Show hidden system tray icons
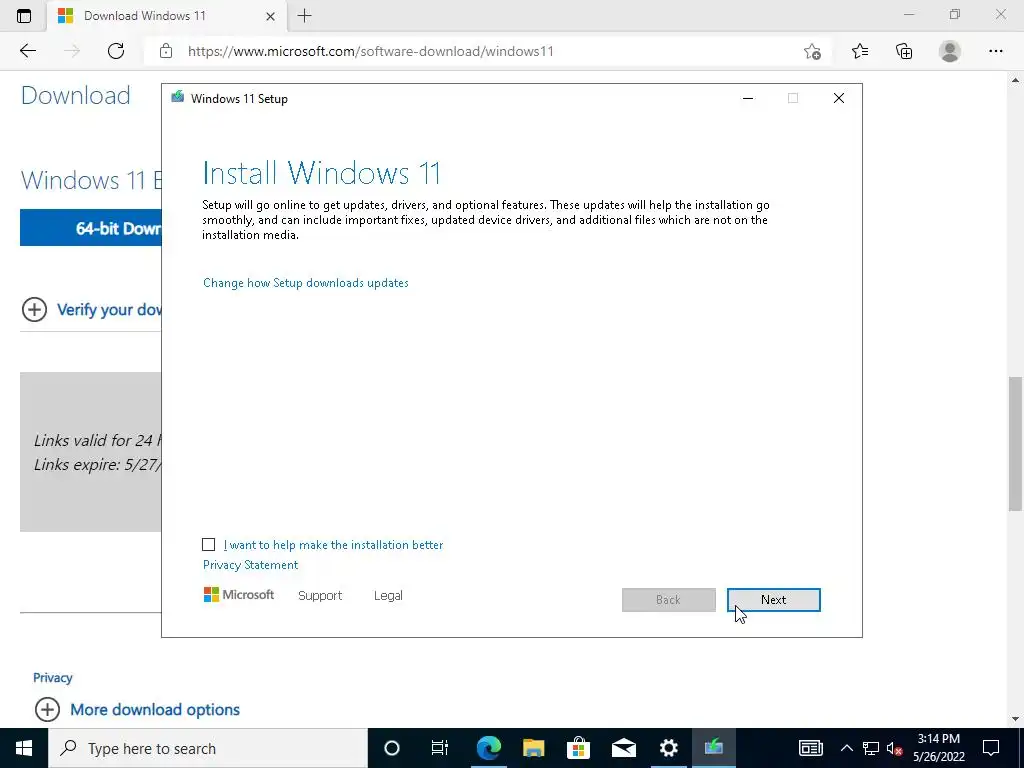 846,748
